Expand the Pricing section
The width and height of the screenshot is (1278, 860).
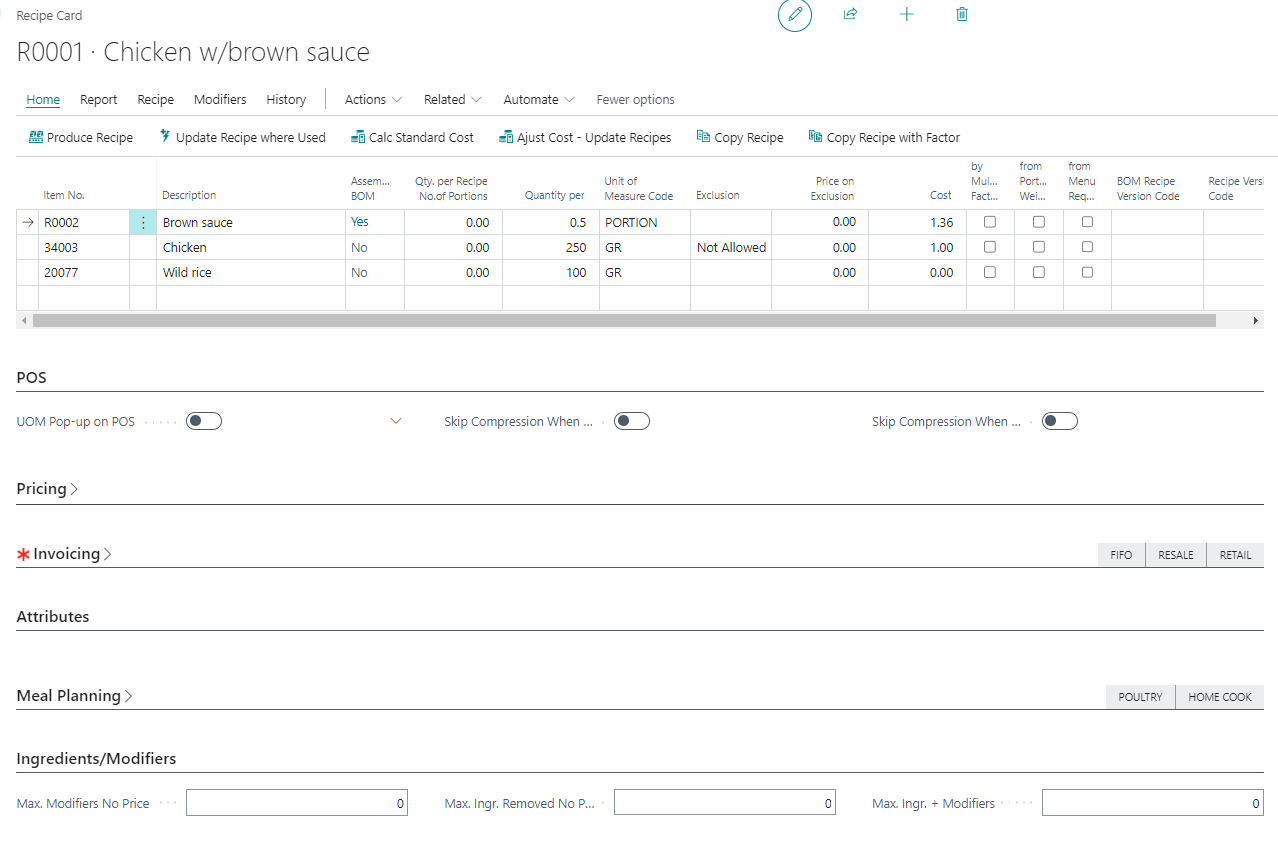point(47,489)
